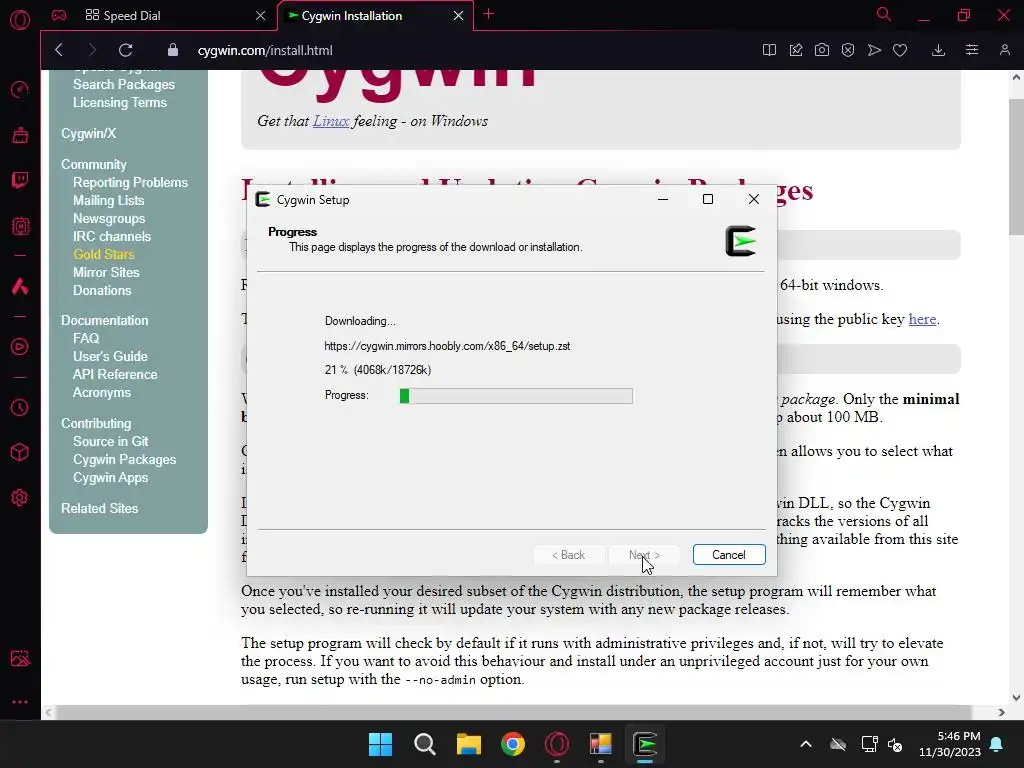Click the address bar URL field
This screenshot has width=1024, height=768.
(265, 50)
